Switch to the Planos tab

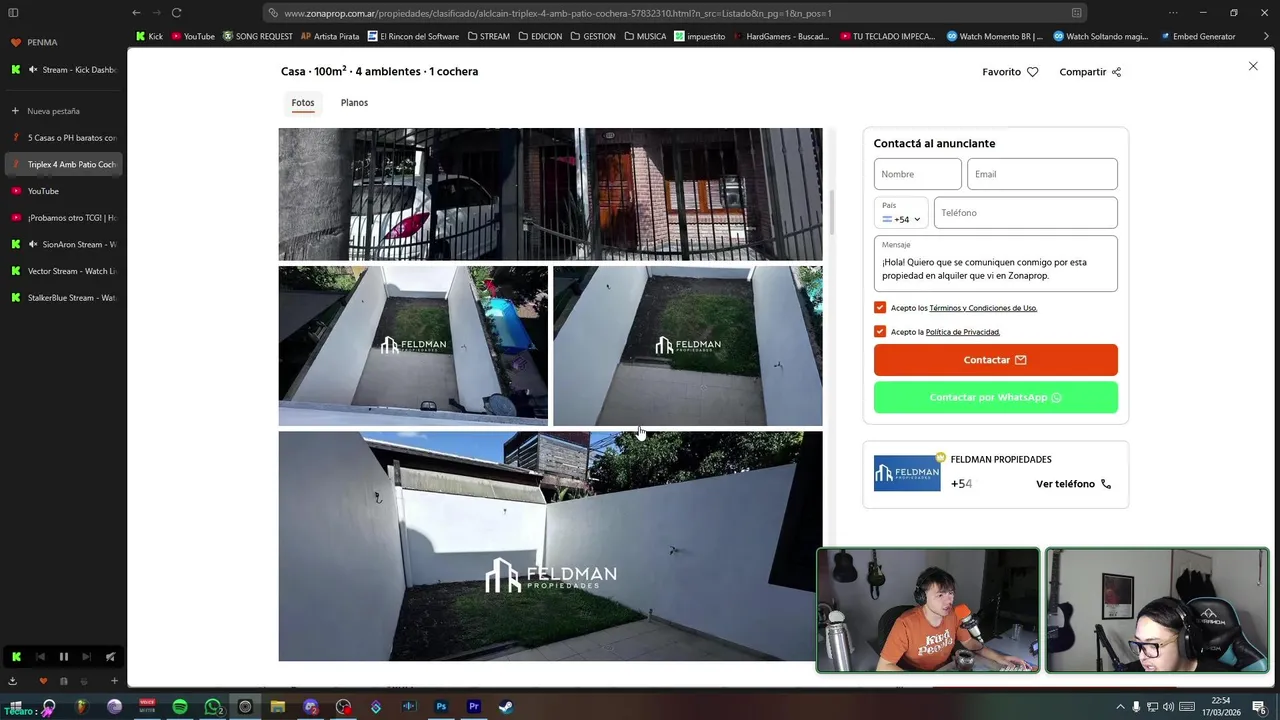(354, 103)
